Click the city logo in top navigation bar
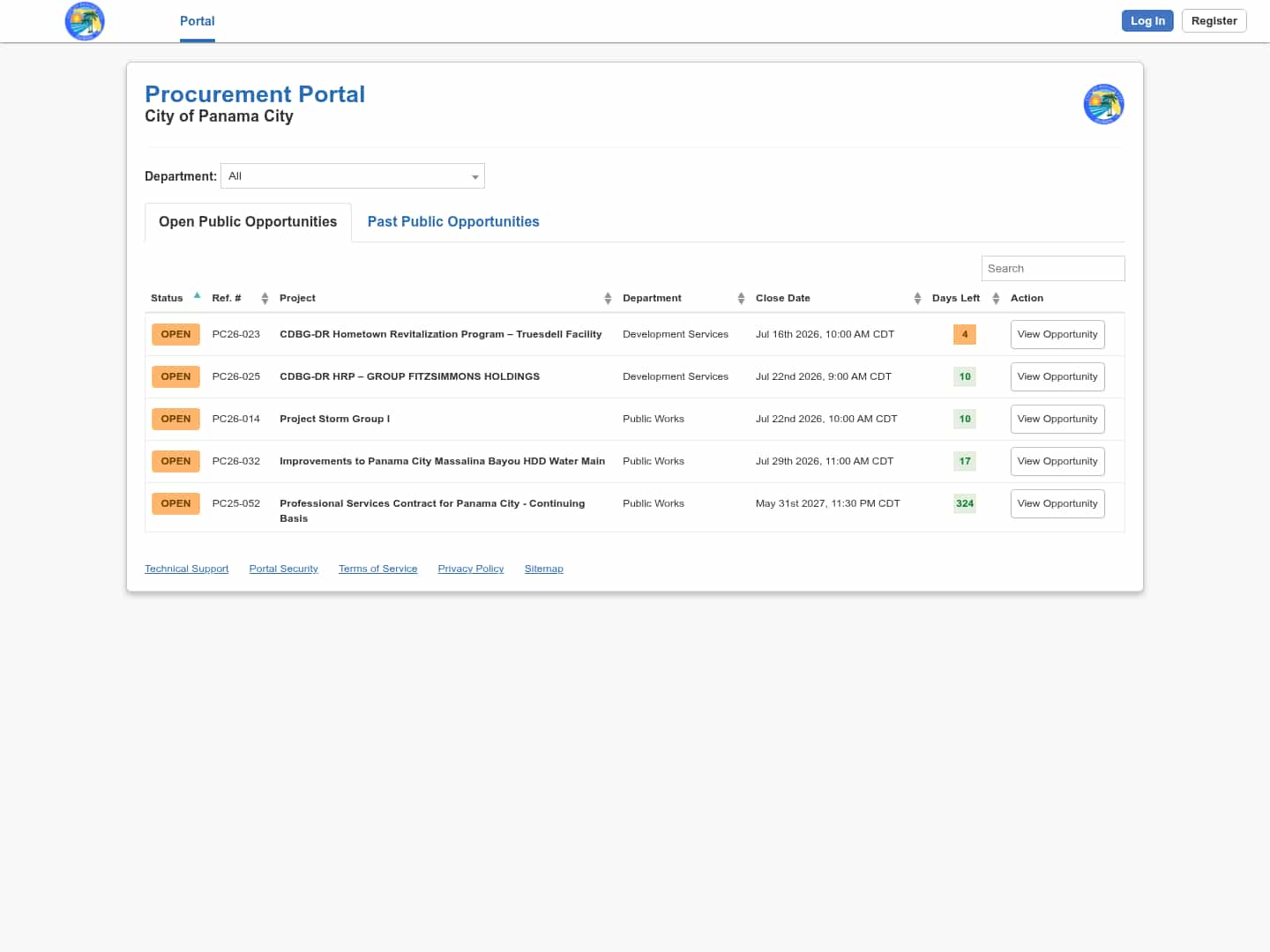The height and width of the screenshot is (952, 1270). pos(85,21)
